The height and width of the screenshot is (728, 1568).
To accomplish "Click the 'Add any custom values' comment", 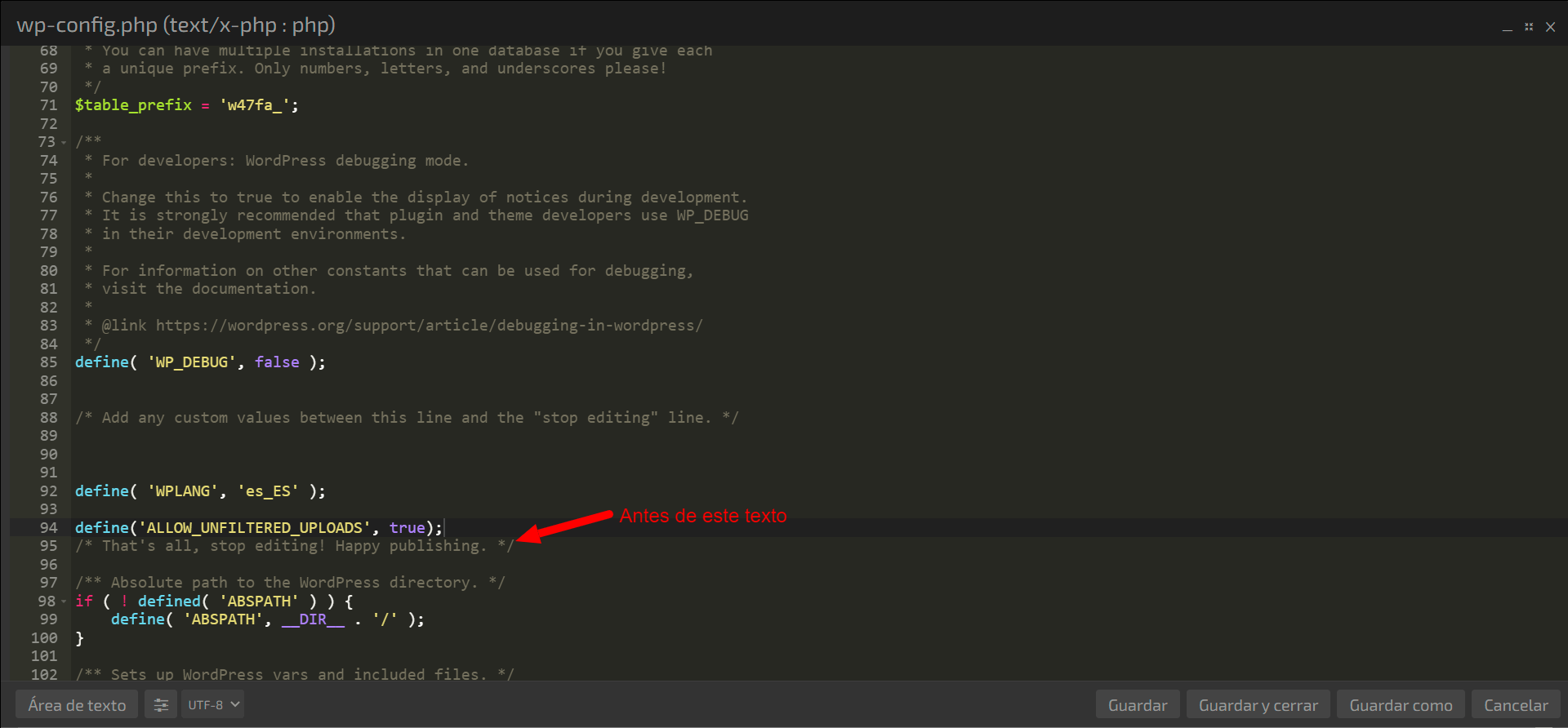I will coord(407,418).
